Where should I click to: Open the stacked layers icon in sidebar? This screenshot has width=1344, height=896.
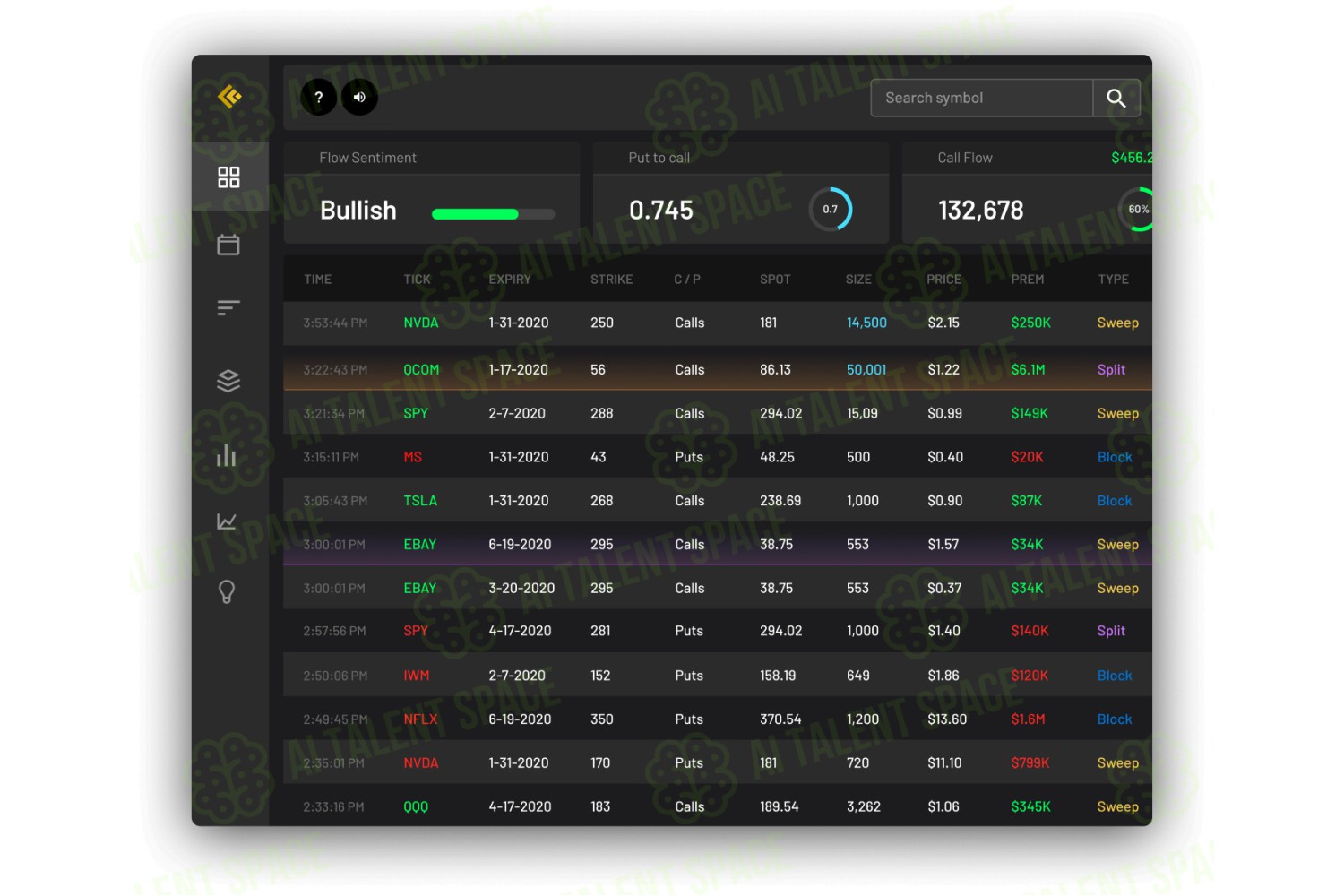pos(228,381)
